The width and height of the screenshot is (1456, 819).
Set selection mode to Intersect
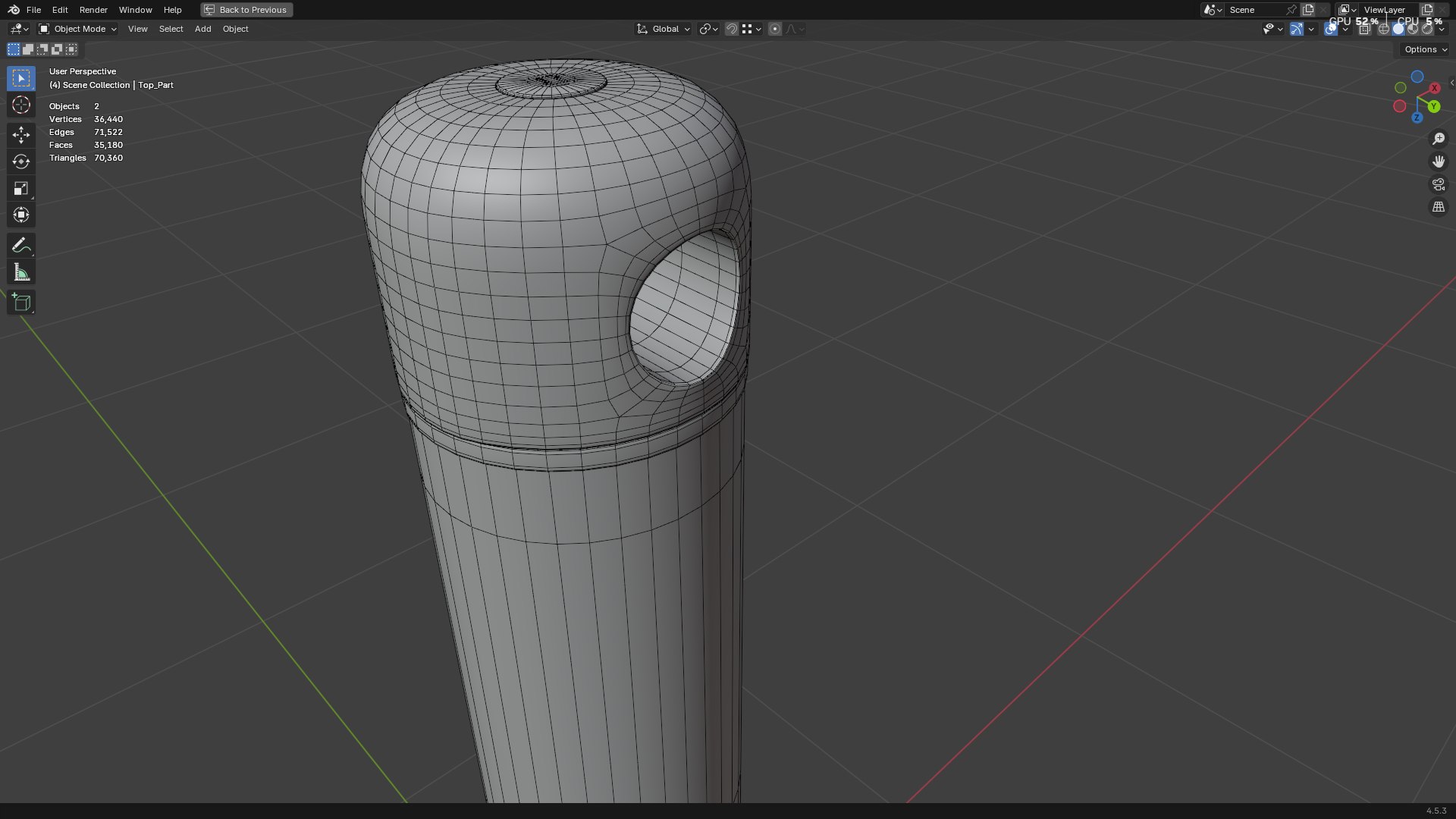[x=71, y=49]
